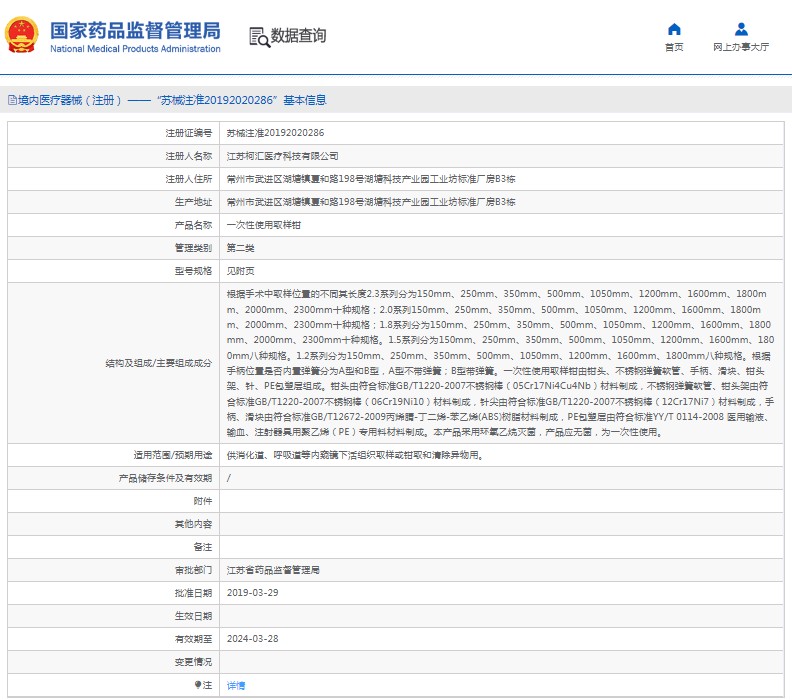Click the 批准日期 row label
This screenshot has height=700, width=792.
(193, 593)
